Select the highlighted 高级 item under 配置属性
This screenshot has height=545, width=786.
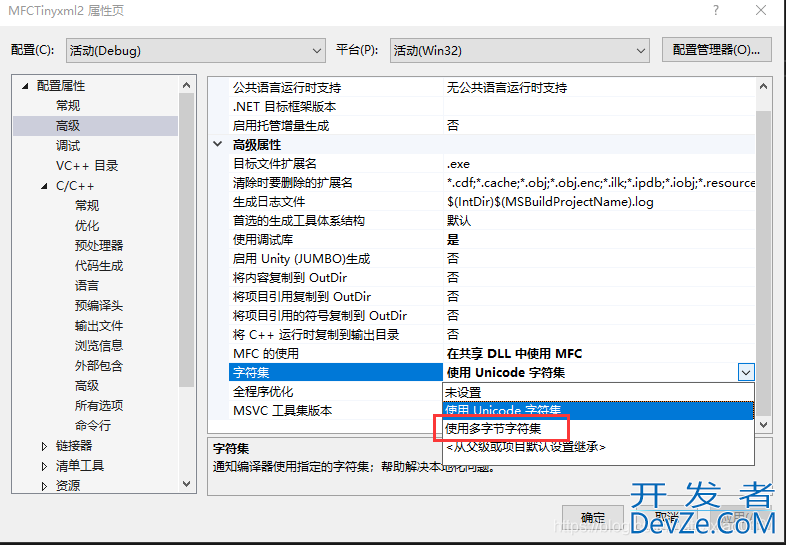tap(68, 126)
